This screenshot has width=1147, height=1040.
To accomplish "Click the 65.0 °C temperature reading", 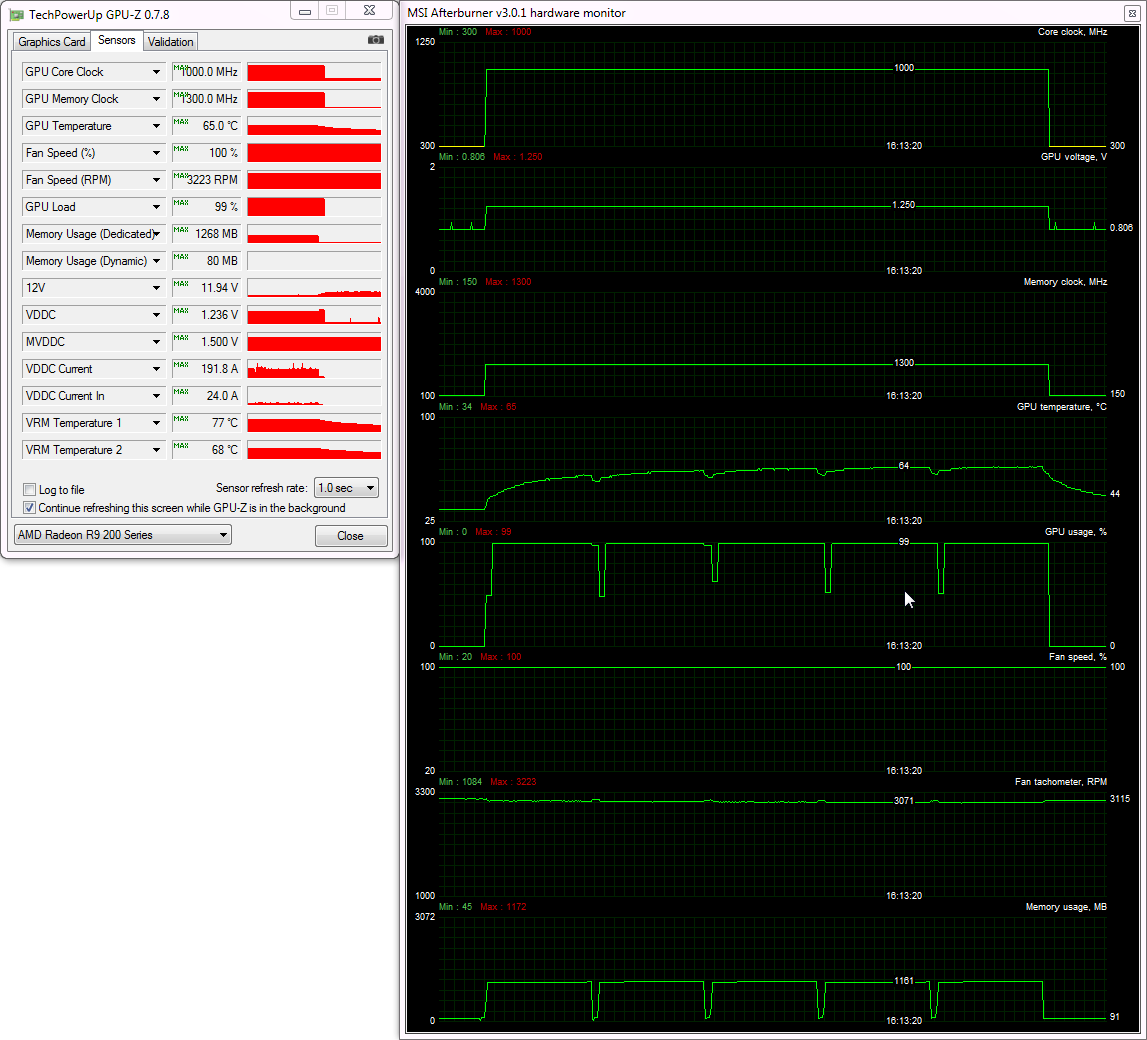I will [206, 126].
